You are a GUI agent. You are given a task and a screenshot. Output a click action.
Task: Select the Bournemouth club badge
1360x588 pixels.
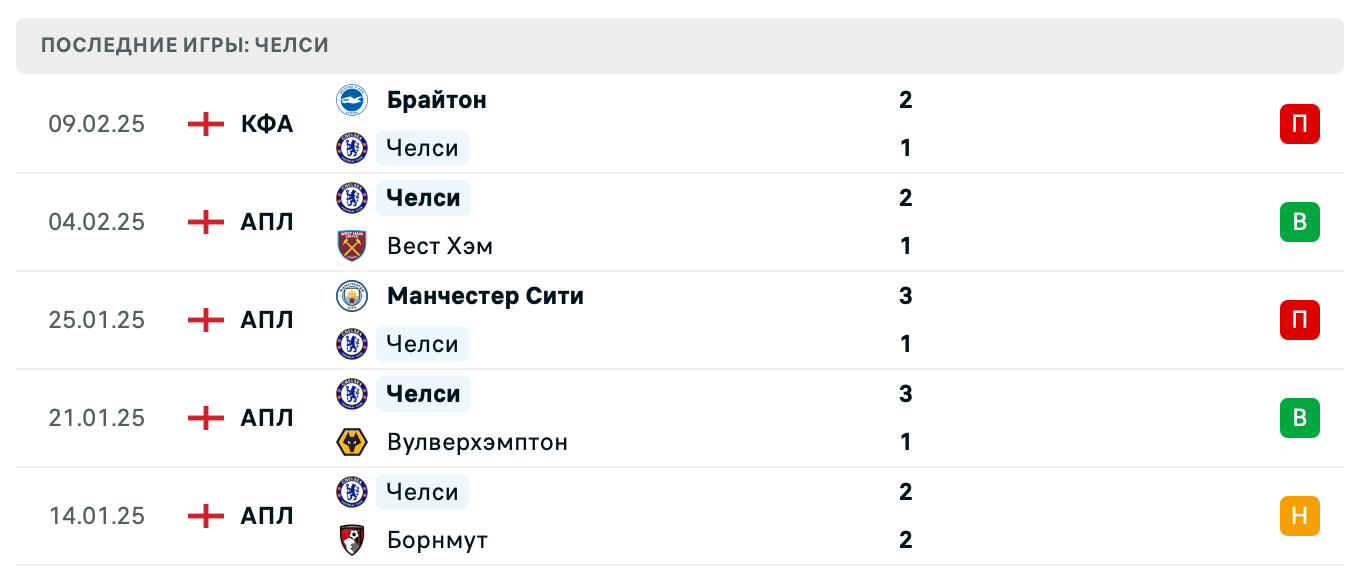click(352, 540)
